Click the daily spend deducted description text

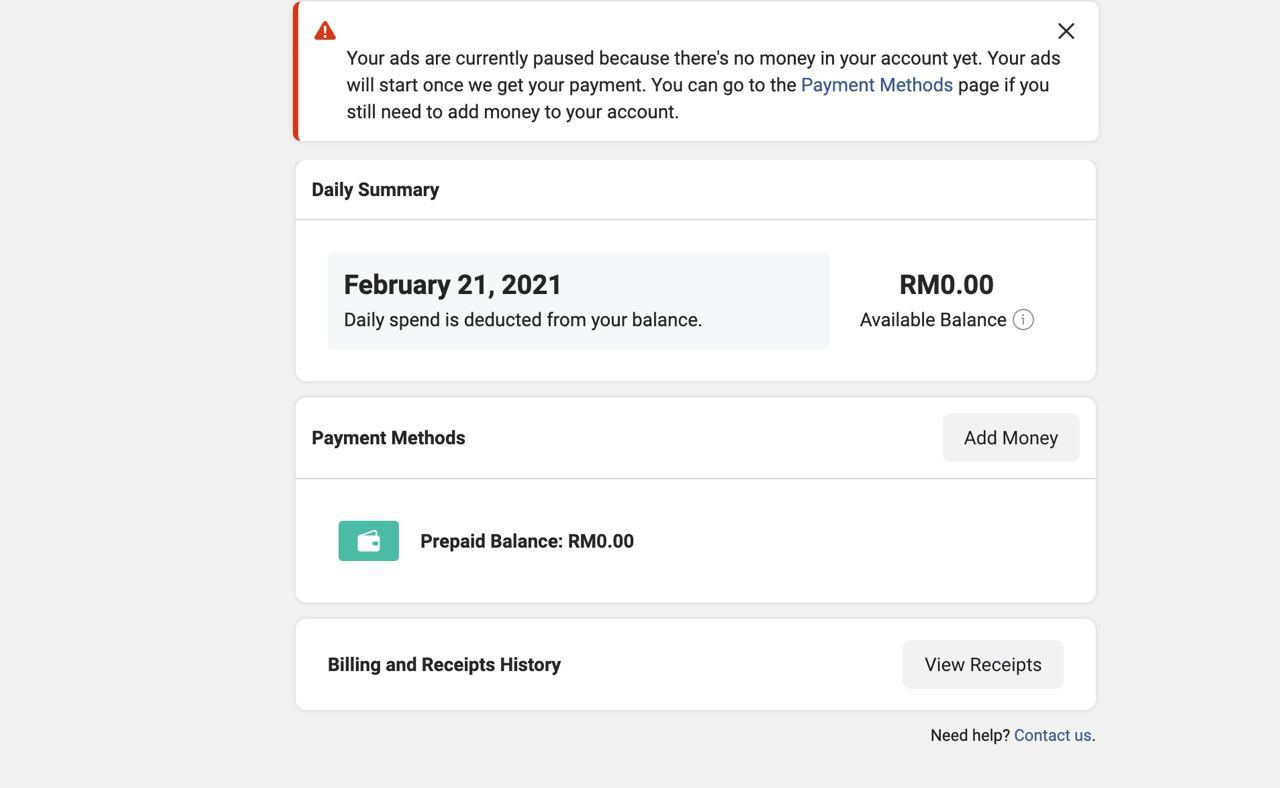coord(523,320)
